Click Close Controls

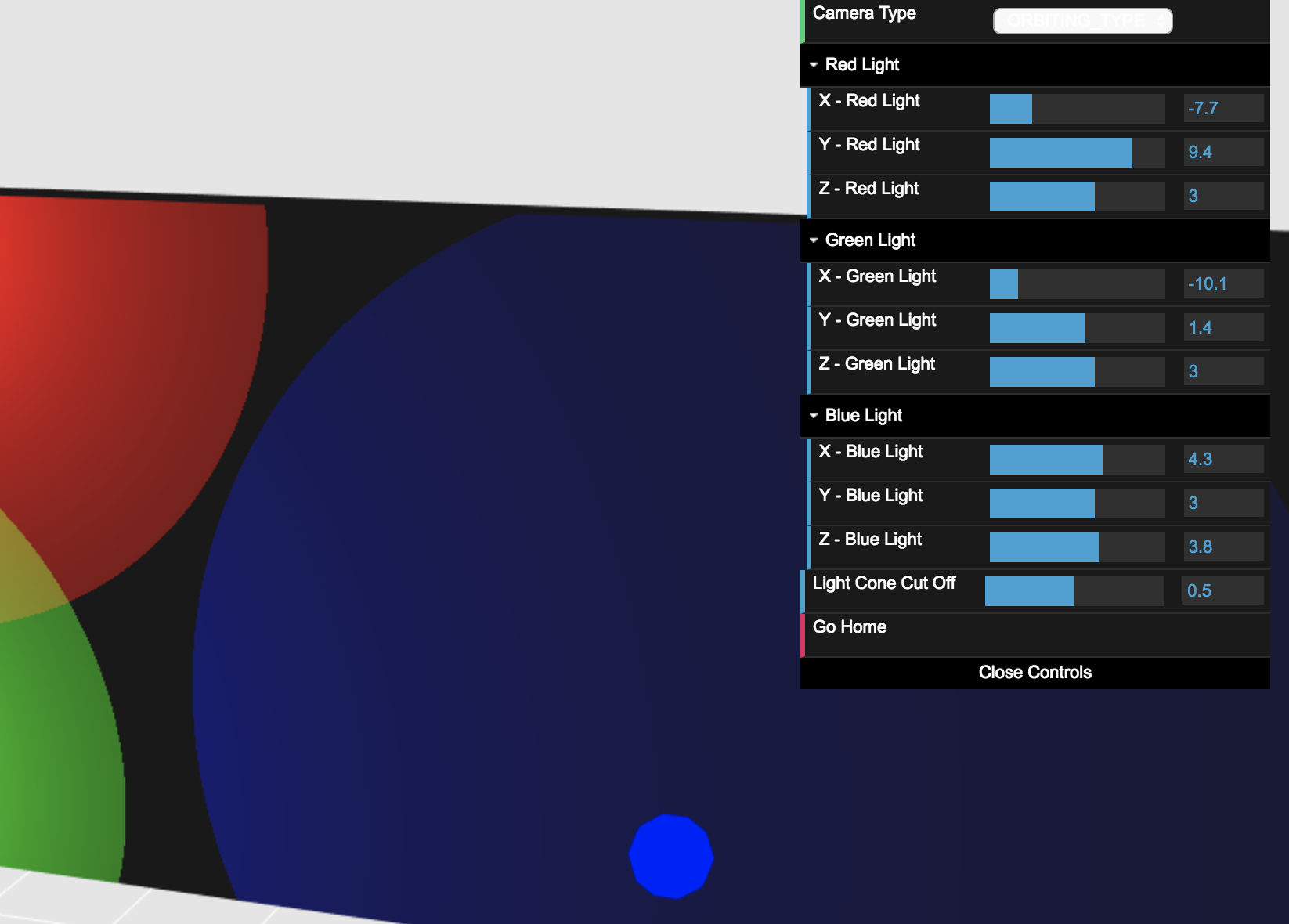click(1035, 673)
